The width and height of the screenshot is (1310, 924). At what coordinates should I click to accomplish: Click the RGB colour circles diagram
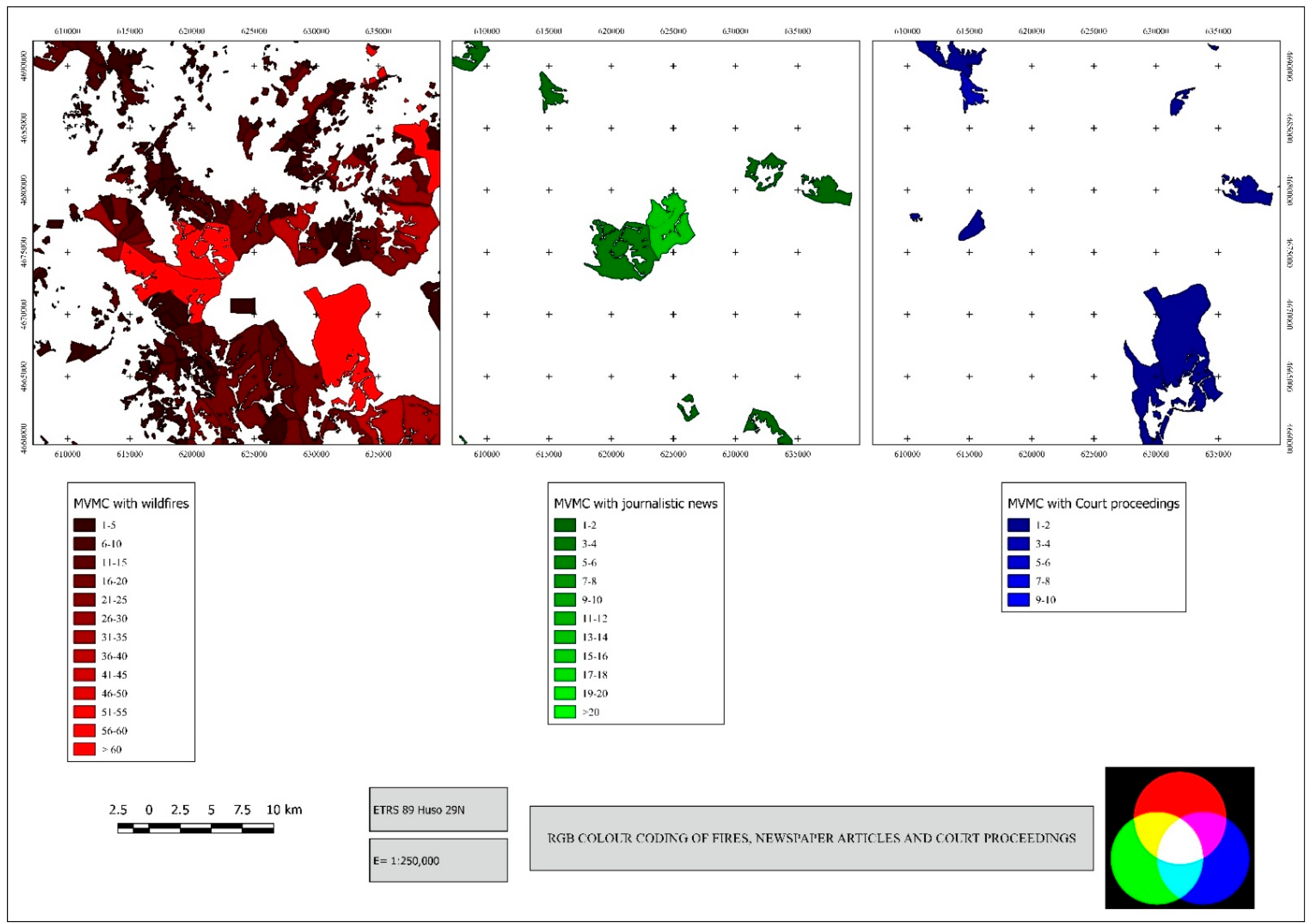coord(1179,838)
